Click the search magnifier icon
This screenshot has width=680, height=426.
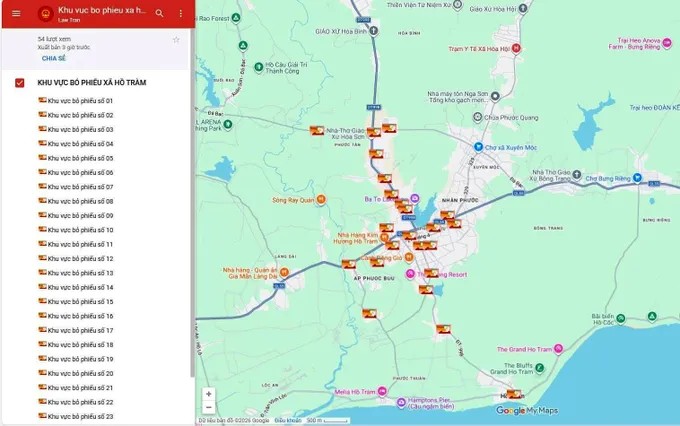point(159,14)
